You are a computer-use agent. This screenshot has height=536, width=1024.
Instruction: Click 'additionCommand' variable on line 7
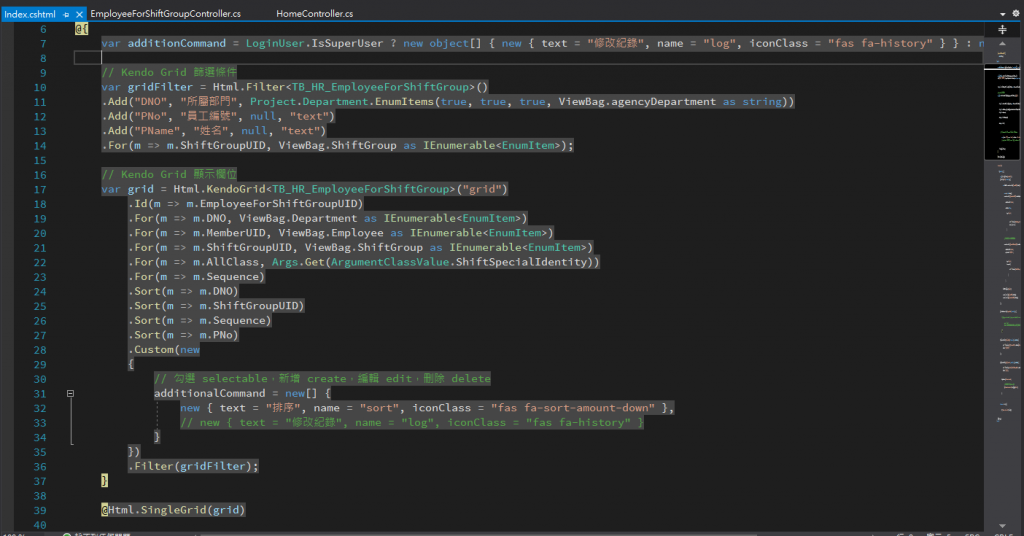click(x=176, y=43)
